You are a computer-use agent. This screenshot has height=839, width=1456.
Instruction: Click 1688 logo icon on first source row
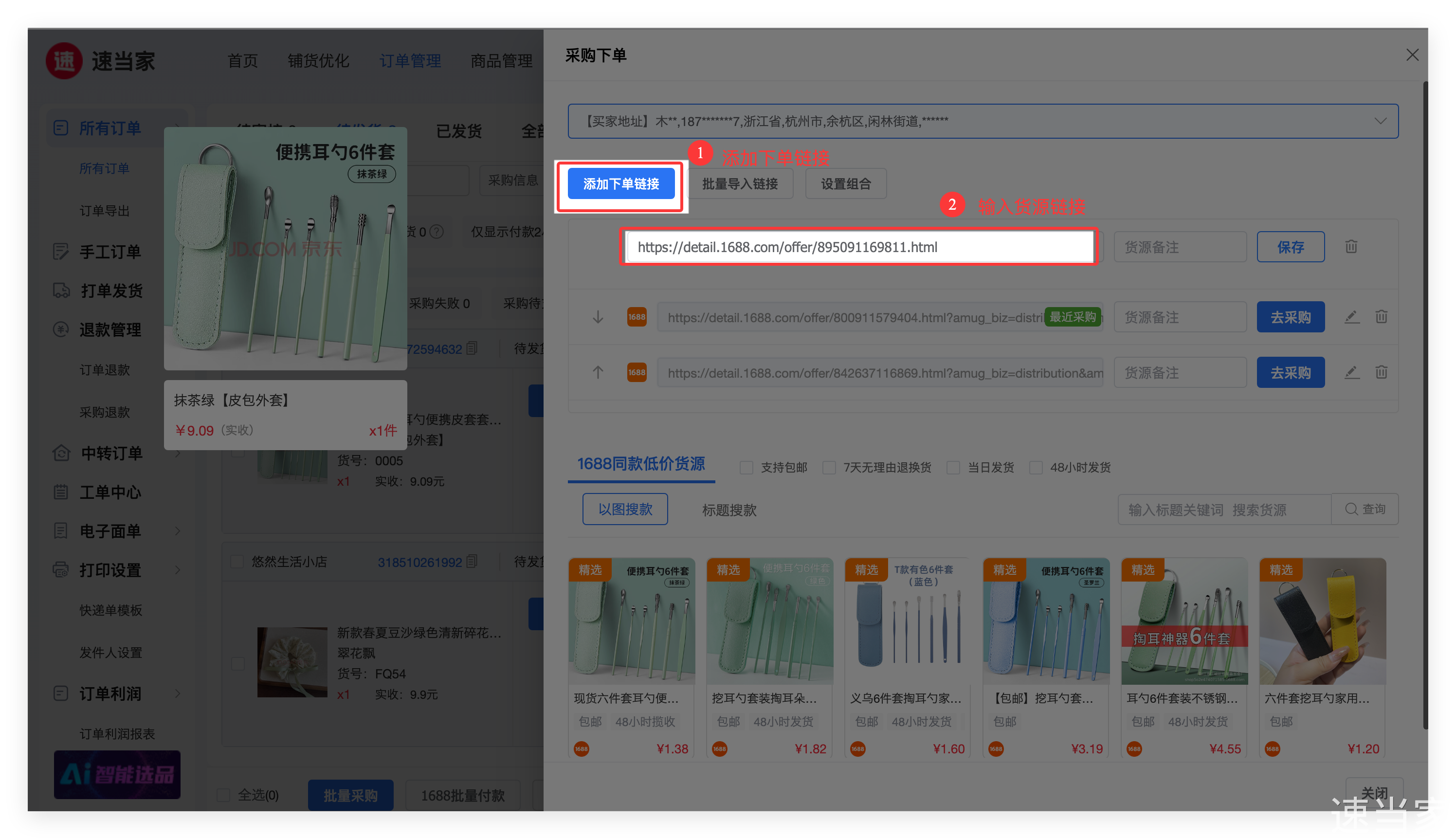coord(637,317)
